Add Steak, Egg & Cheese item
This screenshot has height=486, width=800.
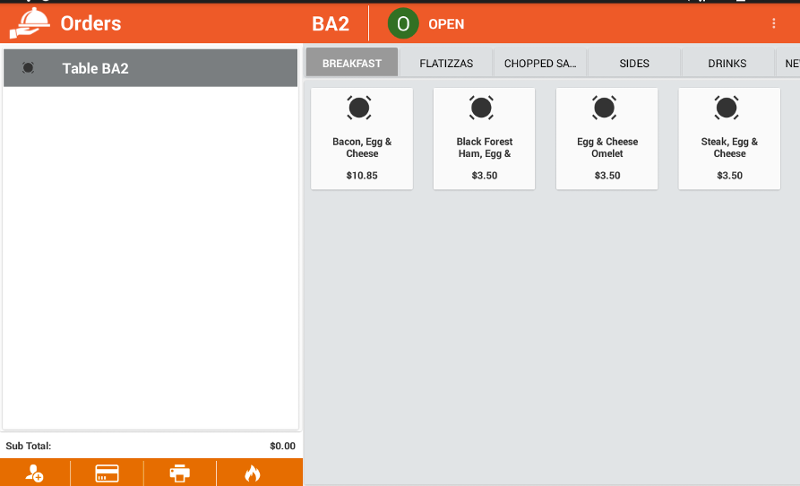[729, 139]
